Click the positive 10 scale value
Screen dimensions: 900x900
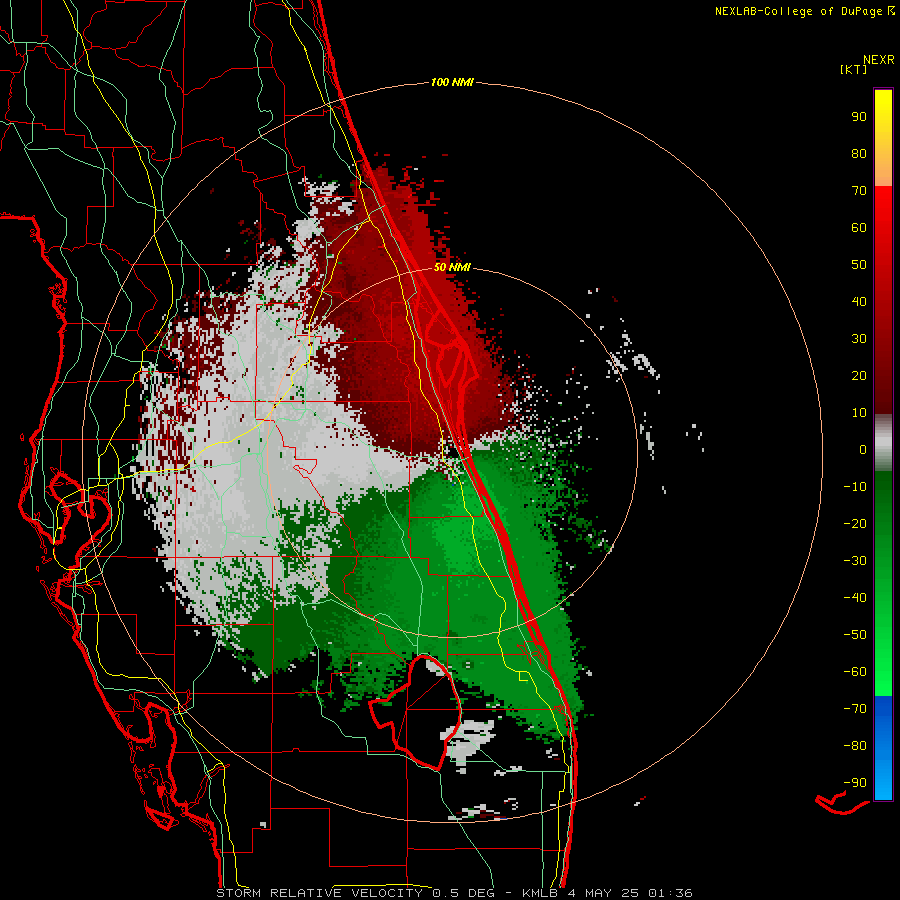pos(859,413)
